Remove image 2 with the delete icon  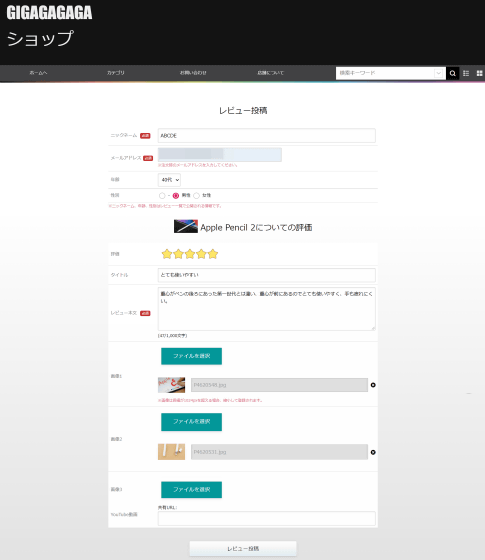tap(373, 452)
